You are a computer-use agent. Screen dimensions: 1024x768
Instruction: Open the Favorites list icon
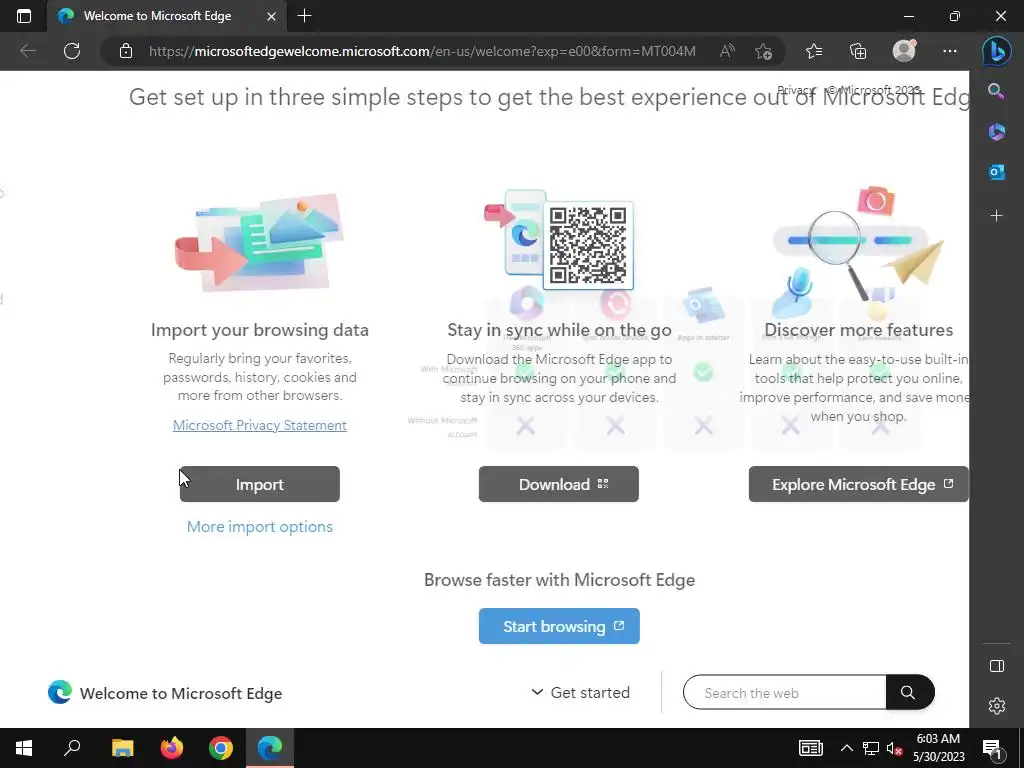point(814,51)
